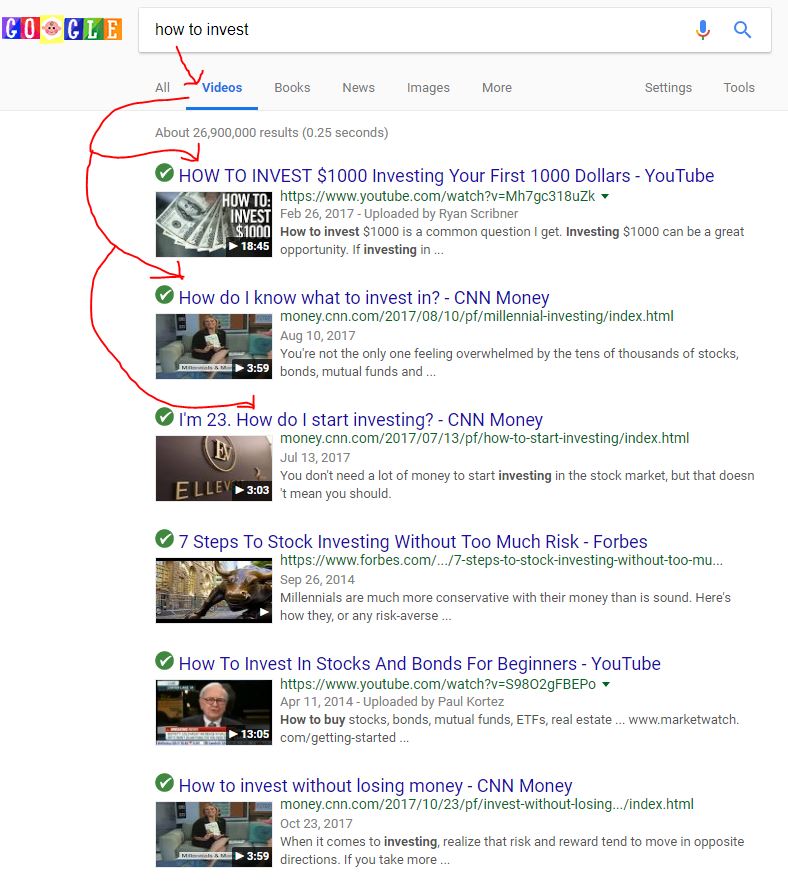
Task: Click green check beside 'I'm 23' result
Action: pyautogui.click(x=165, y=417)
